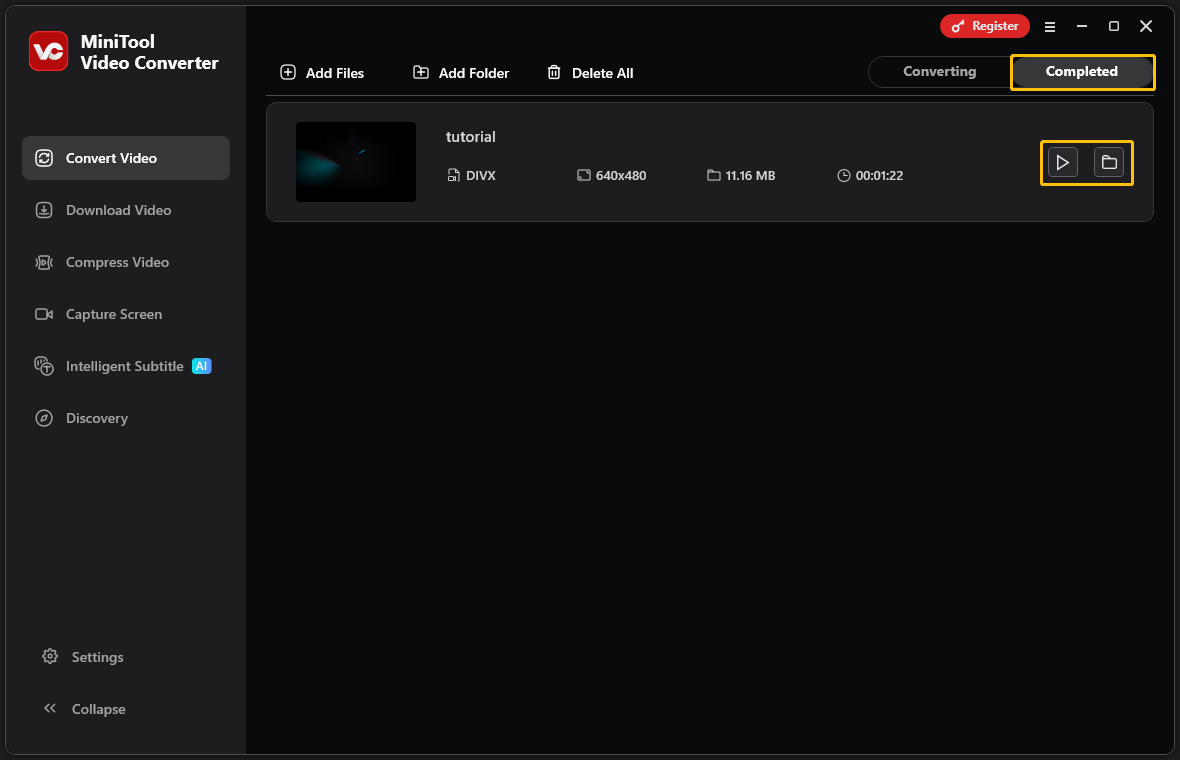1180x760 pixels.
Task: Open the folder containing tutorial video
Action: click(x=1109, y=162)
